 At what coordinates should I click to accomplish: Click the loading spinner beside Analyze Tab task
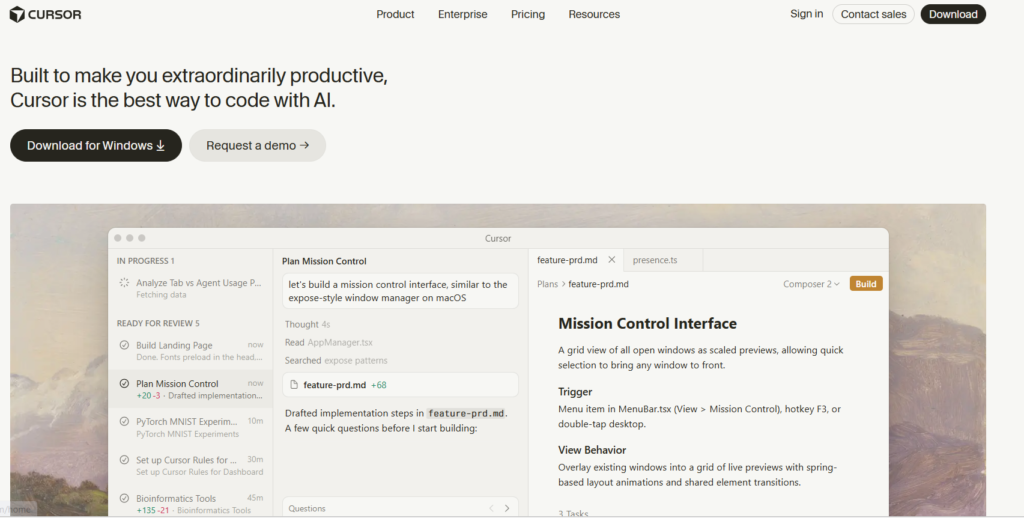tap(124, 283)
